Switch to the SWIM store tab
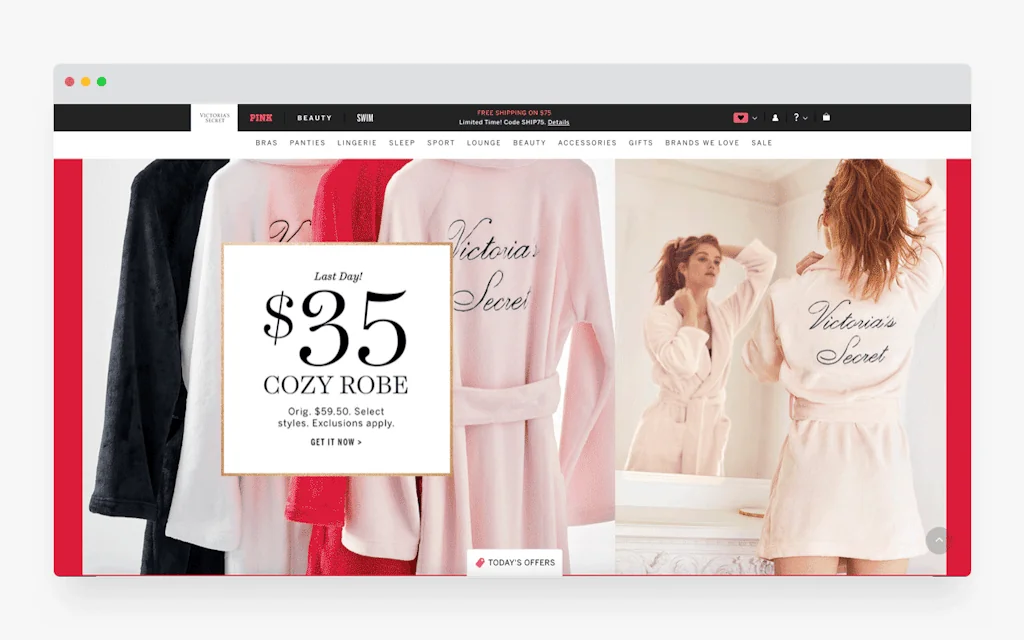 (364, 117)
